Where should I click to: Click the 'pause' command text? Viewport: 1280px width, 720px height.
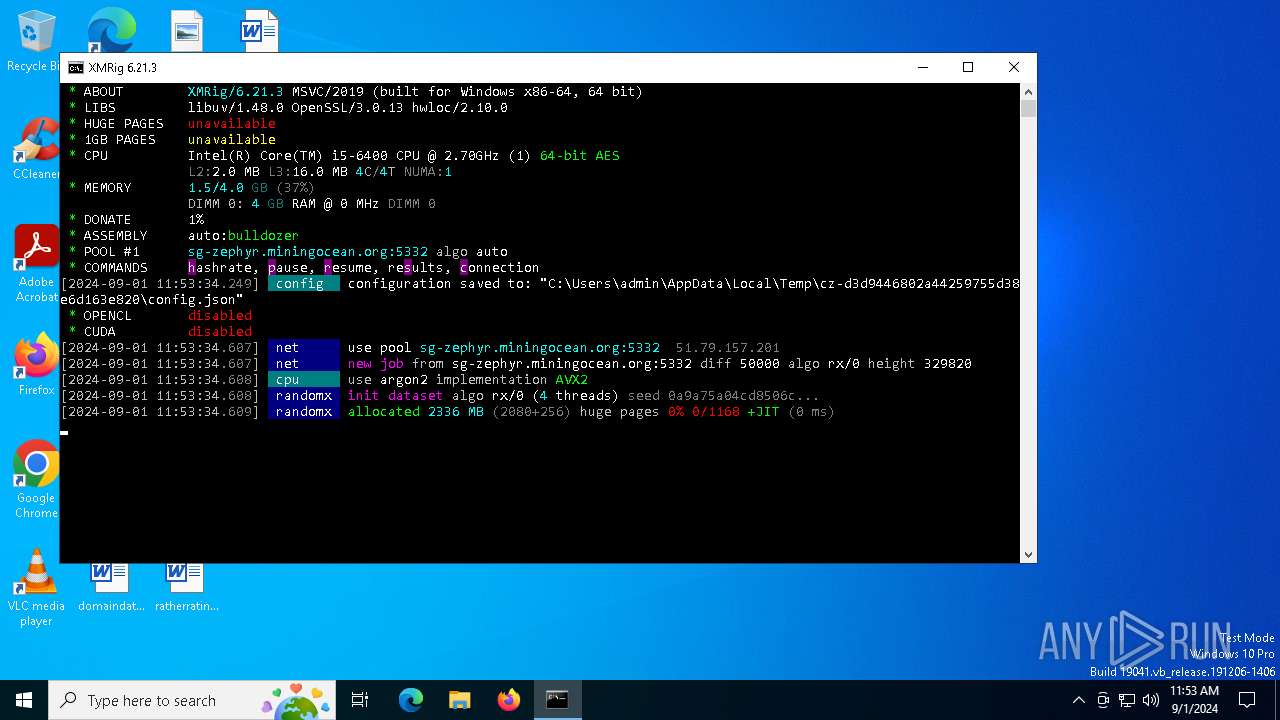(288, 267)
